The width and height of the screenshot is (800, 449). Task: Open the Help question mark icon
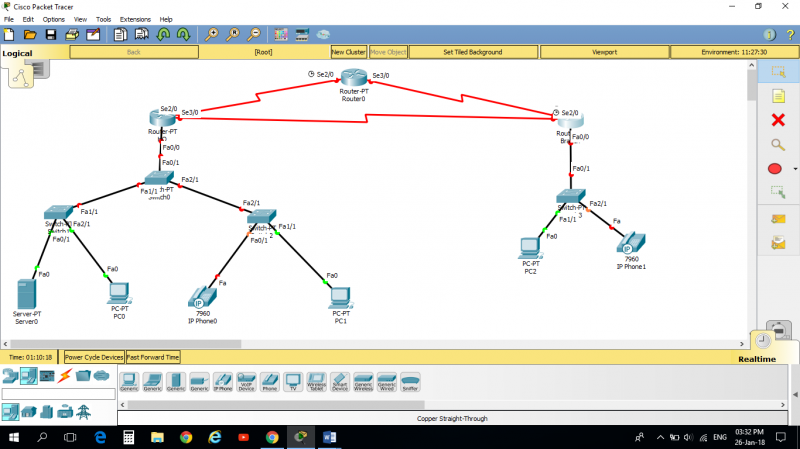(790, 35)
